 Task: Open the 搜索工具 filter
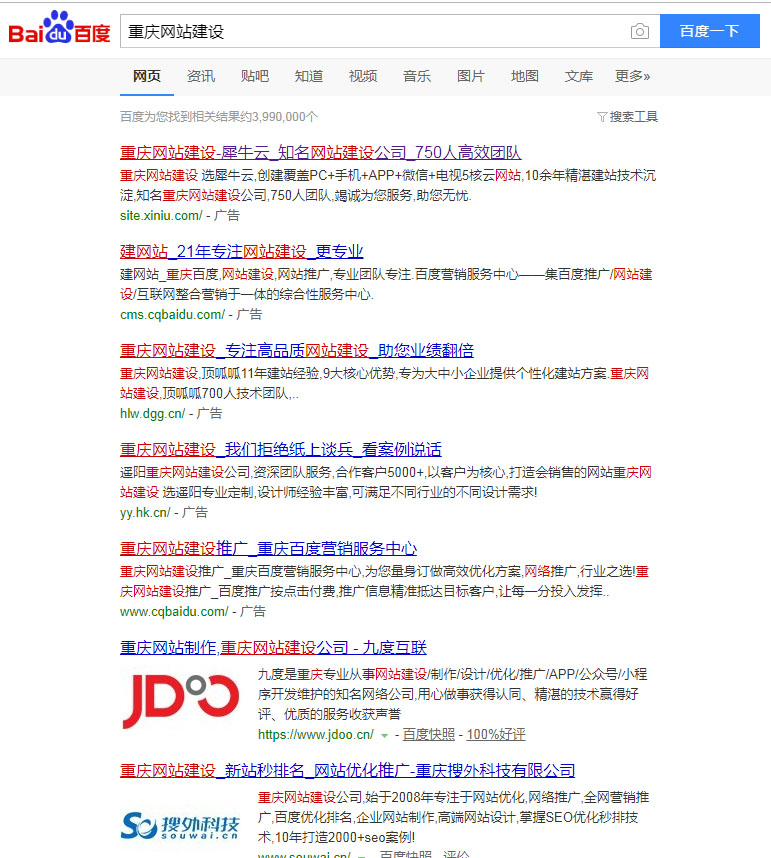coord(627,117)
